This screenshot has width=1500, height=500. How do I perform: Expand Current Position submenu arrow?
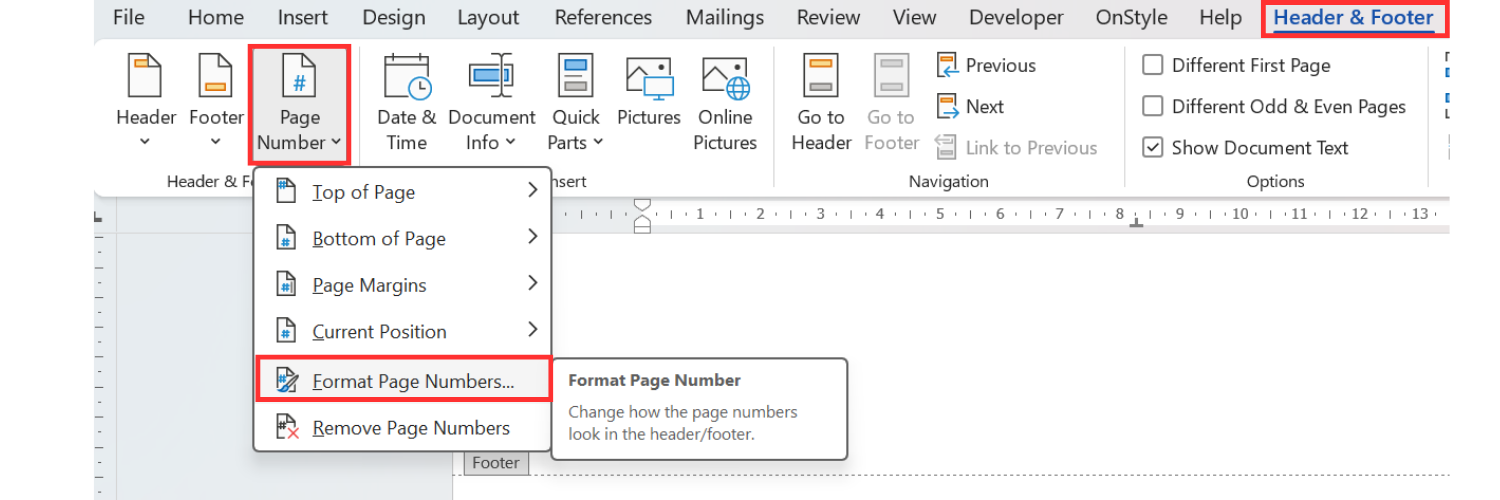532,330
